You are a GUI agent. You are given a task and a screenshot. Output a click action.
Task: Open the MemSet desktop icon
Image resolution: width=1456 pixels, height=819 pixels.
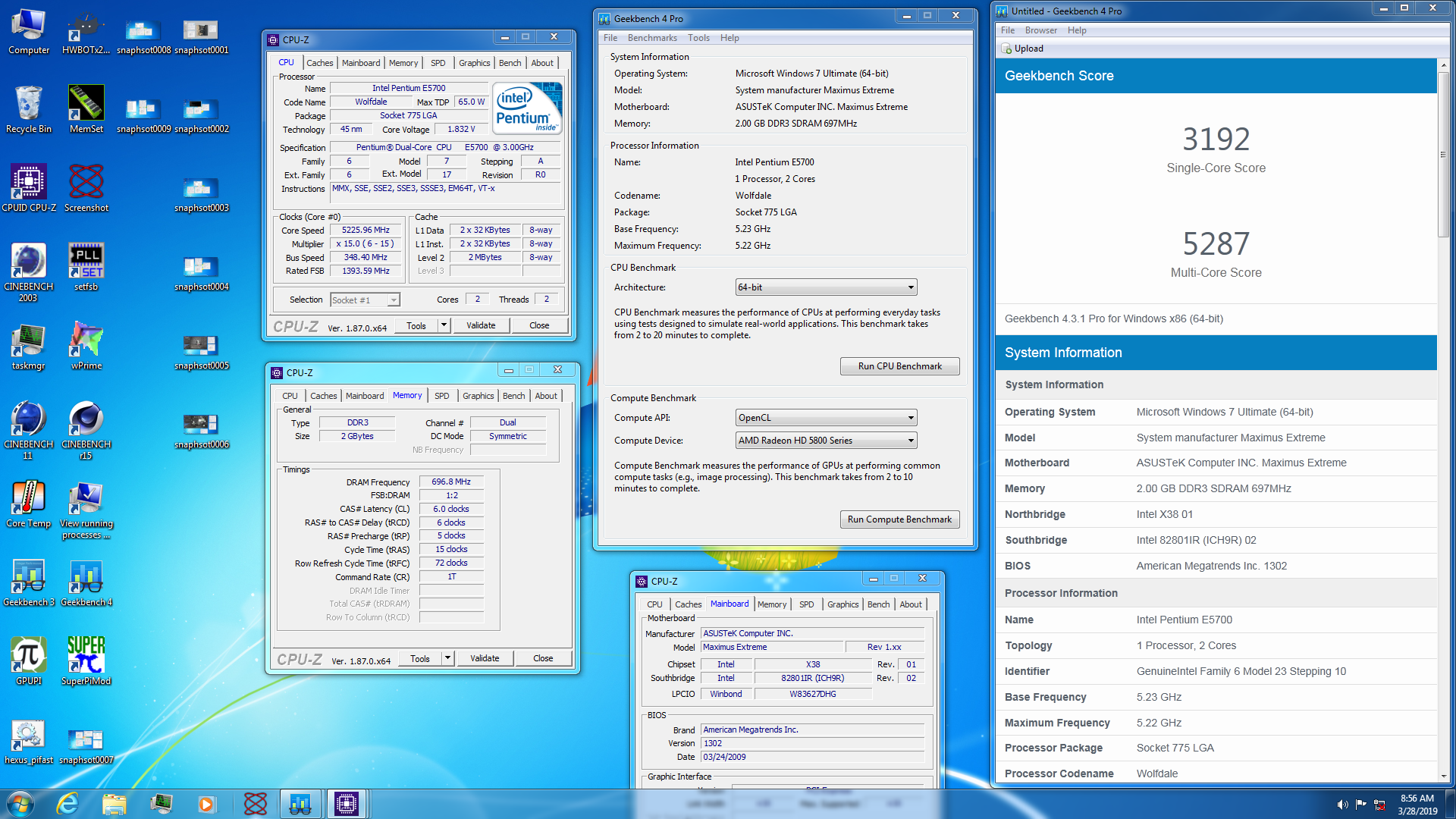86,110
